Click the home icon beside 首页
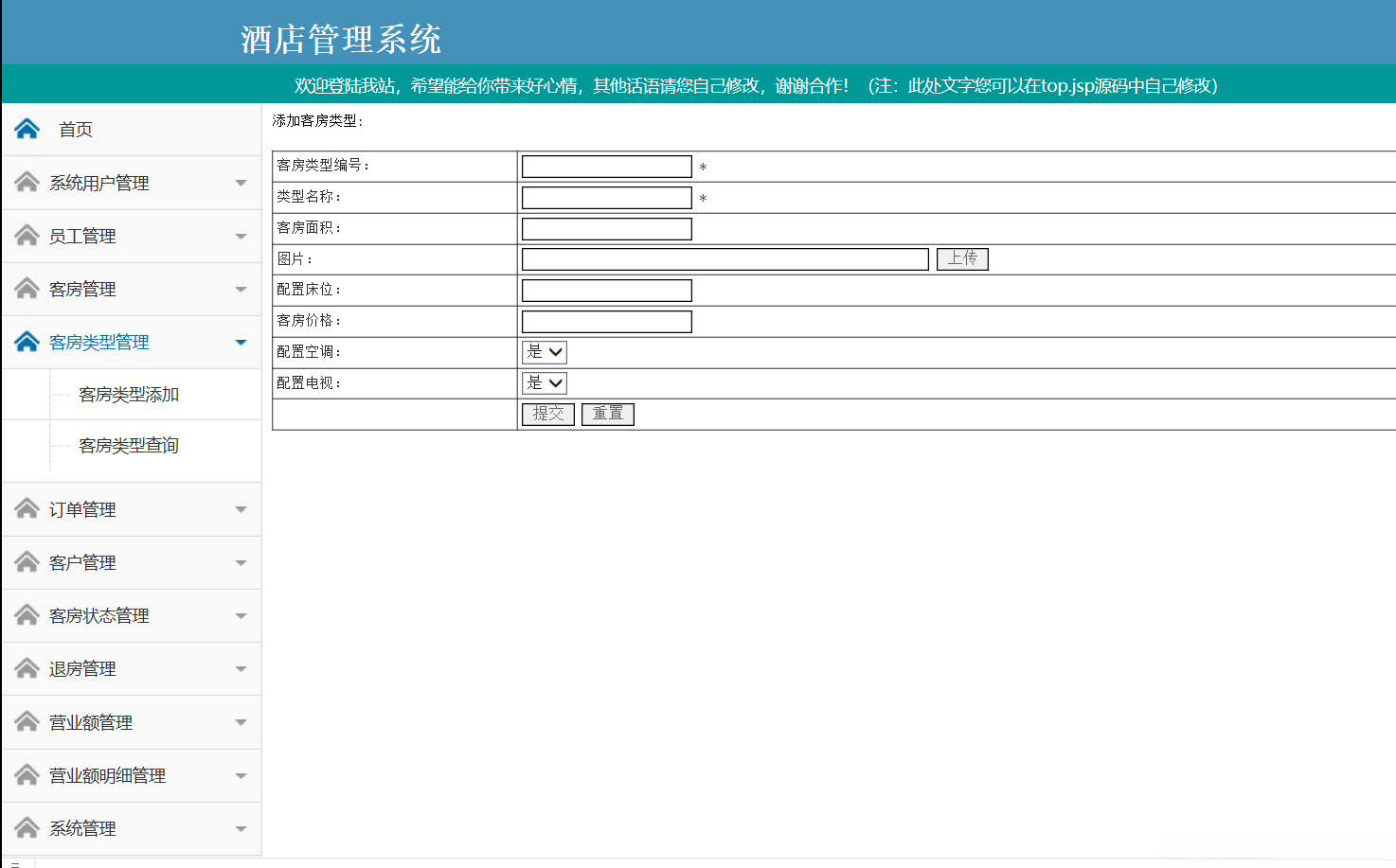 click(x=26, y=128)
